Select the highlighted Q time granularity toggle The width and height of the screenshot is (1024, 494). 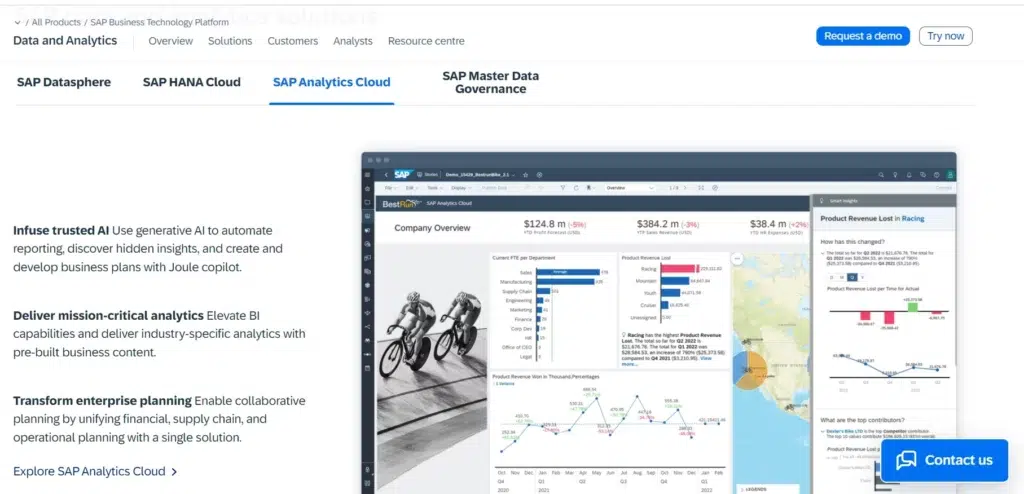(852, 277)
